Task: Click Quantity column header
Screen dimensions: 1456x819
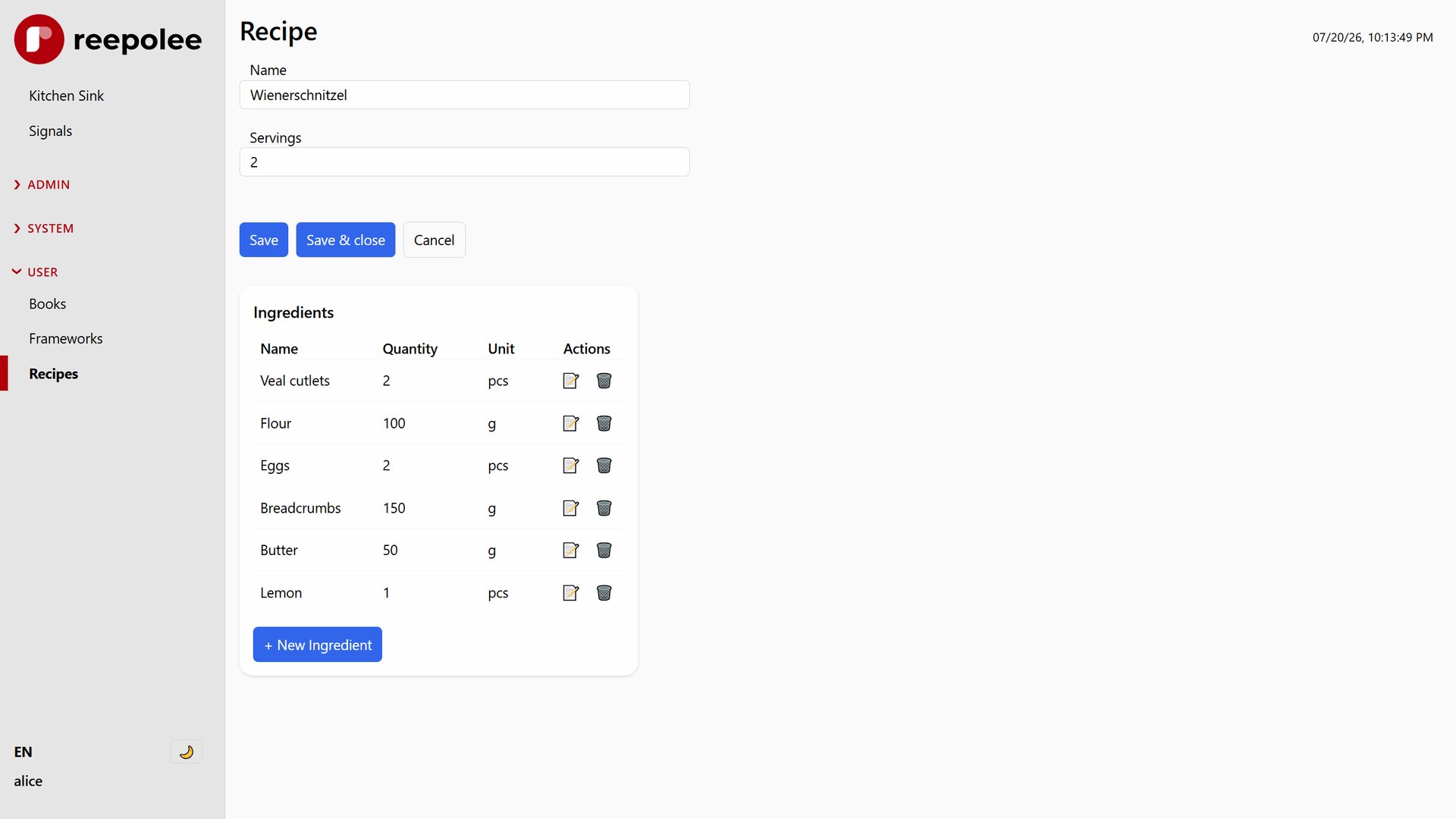Action: (x=410, y=349)
